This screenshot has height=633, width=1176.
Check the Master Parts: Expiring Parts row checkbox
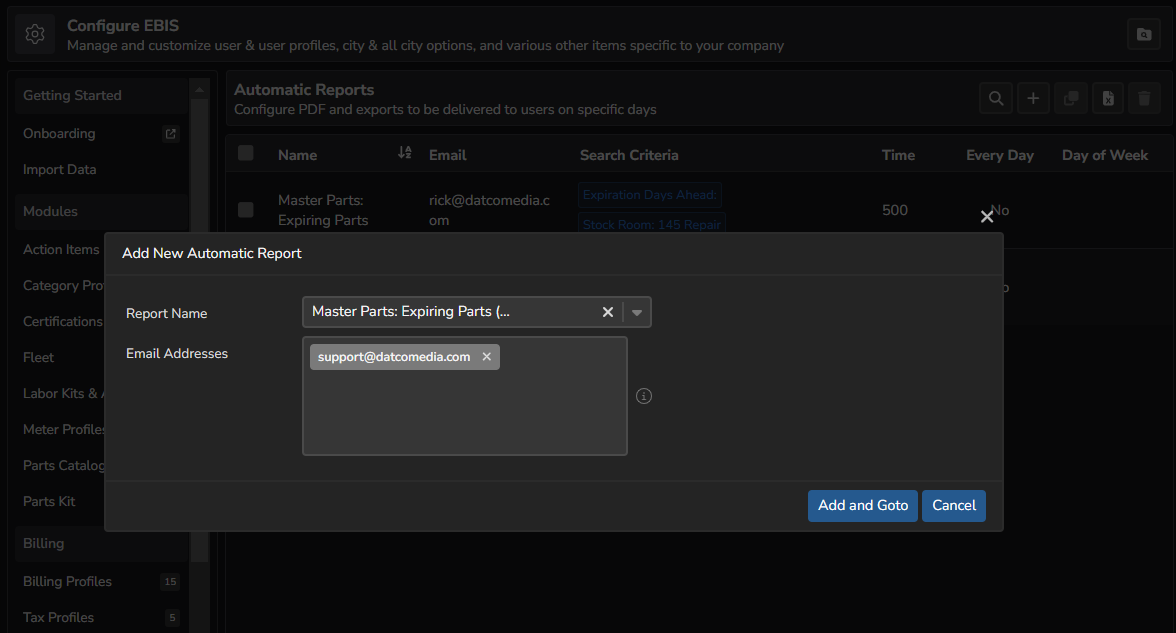[245, 210]
